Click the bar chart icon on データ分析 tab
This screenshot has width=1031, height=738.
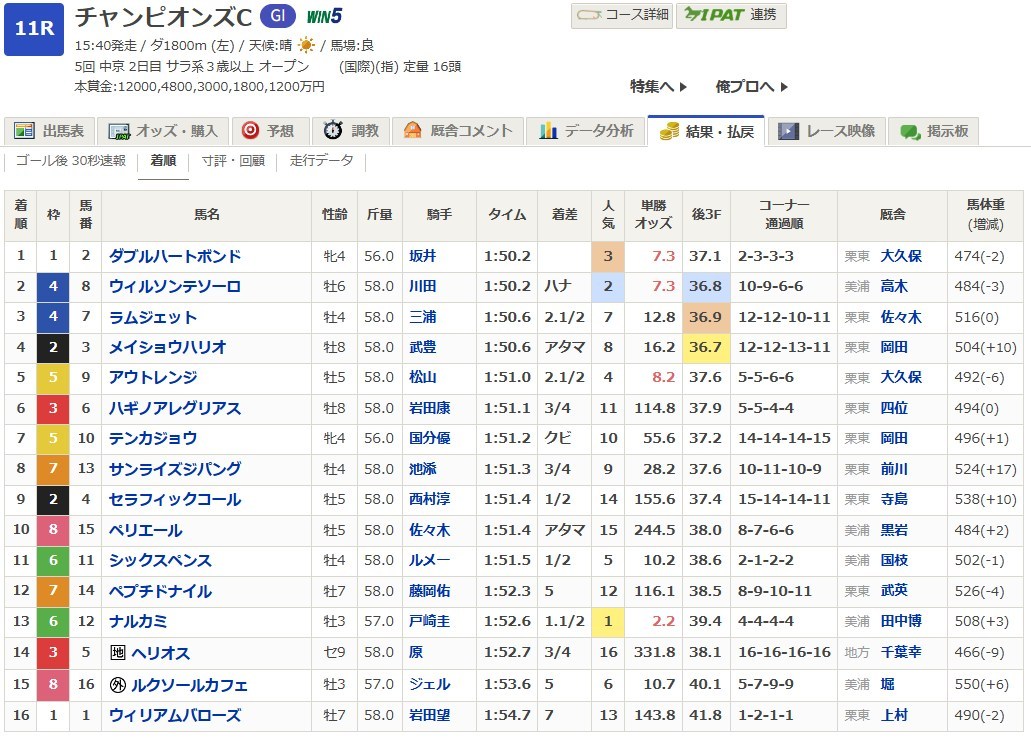coord(548,131)
